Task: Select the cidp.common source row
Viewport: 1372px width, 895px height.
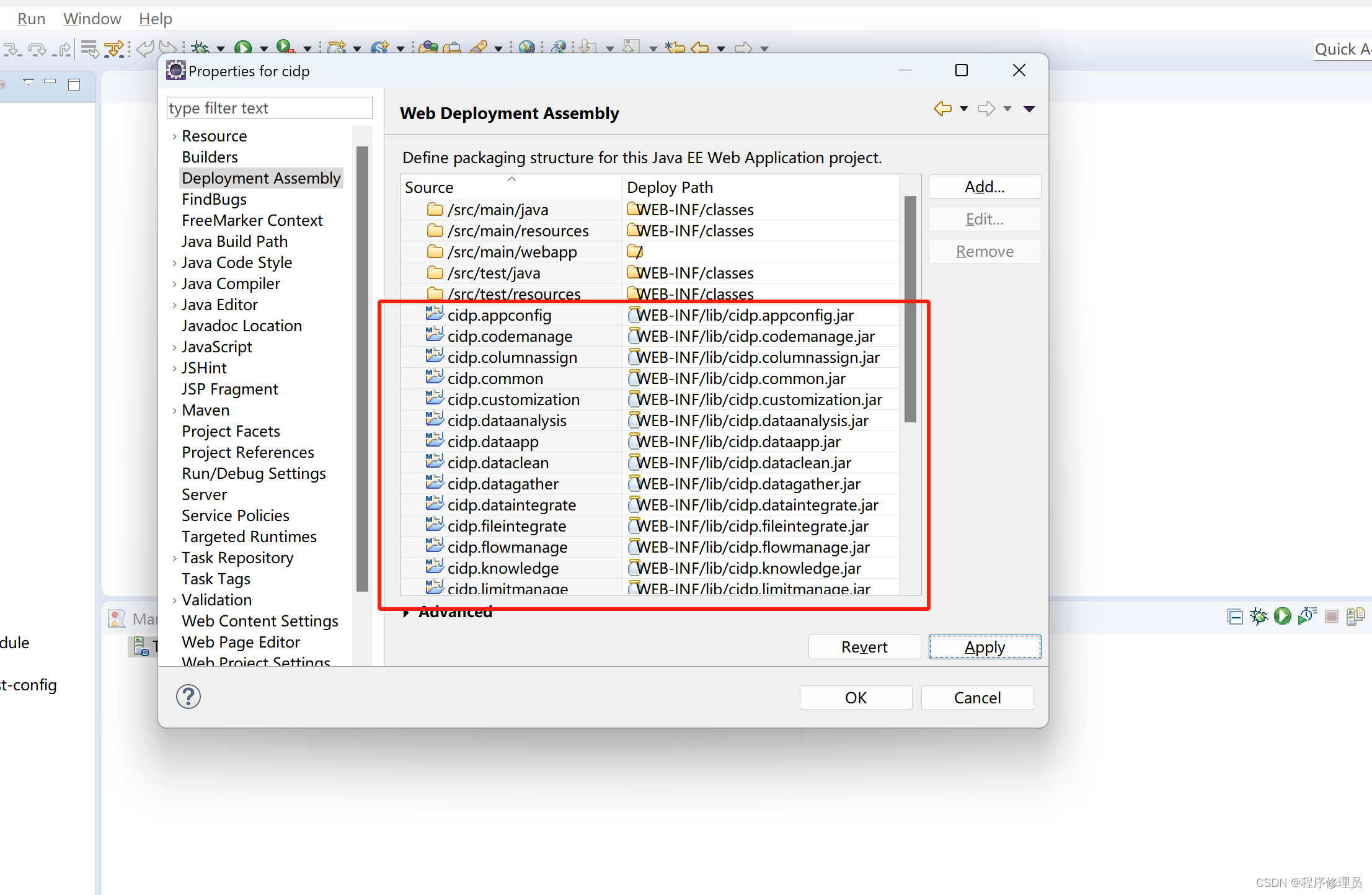Action: [x=511, y=378]
